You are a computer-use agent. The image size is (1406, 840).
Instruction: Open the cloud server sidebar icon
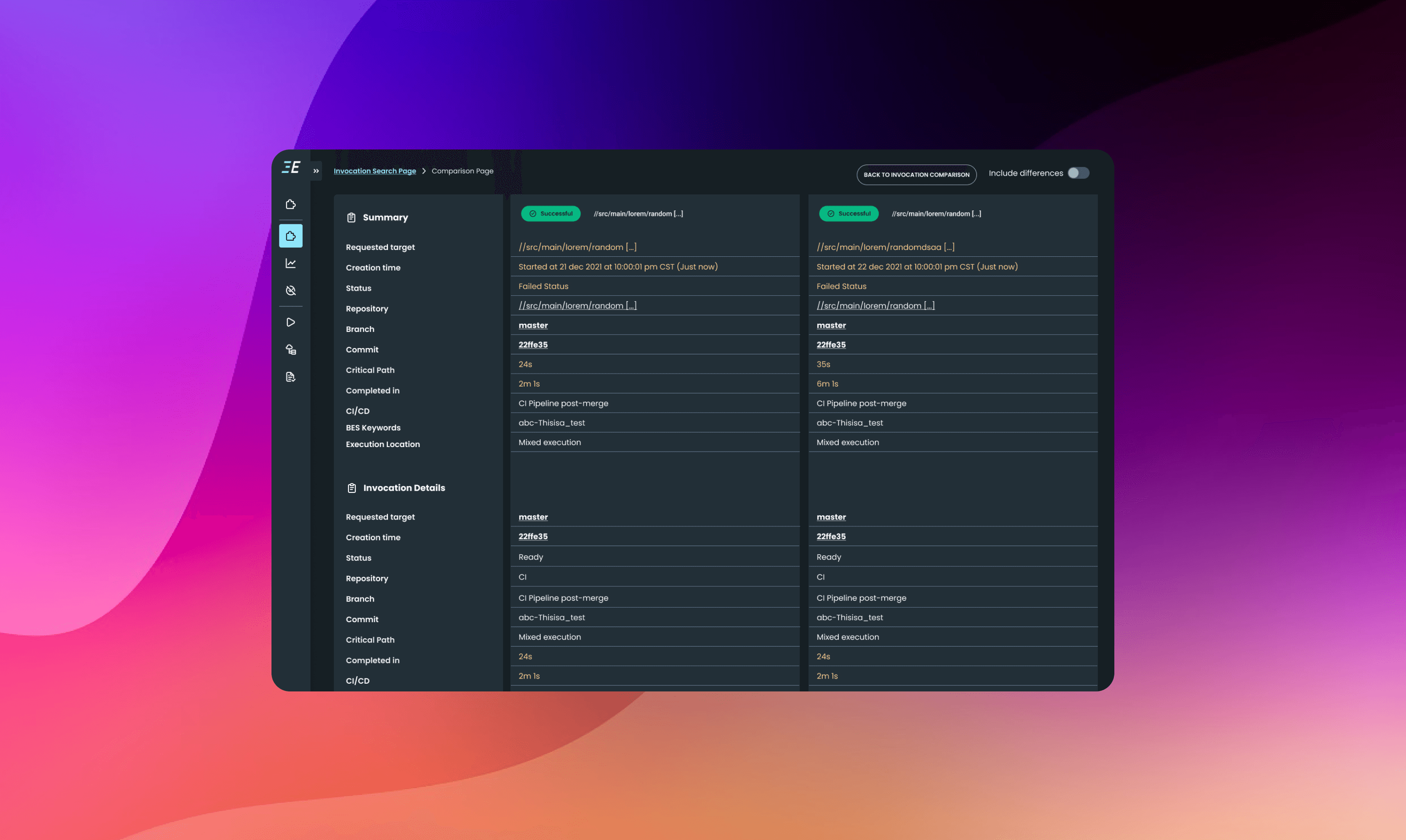[290, 350]
